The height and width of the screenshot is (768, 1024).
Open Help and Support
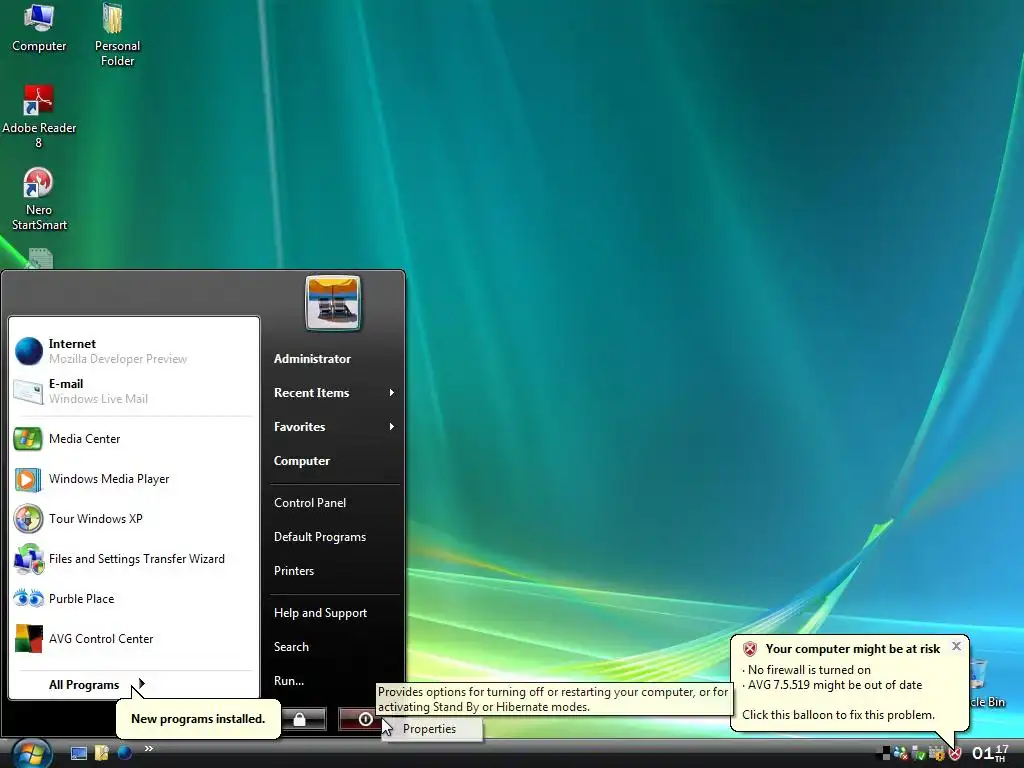coord(334,613)
